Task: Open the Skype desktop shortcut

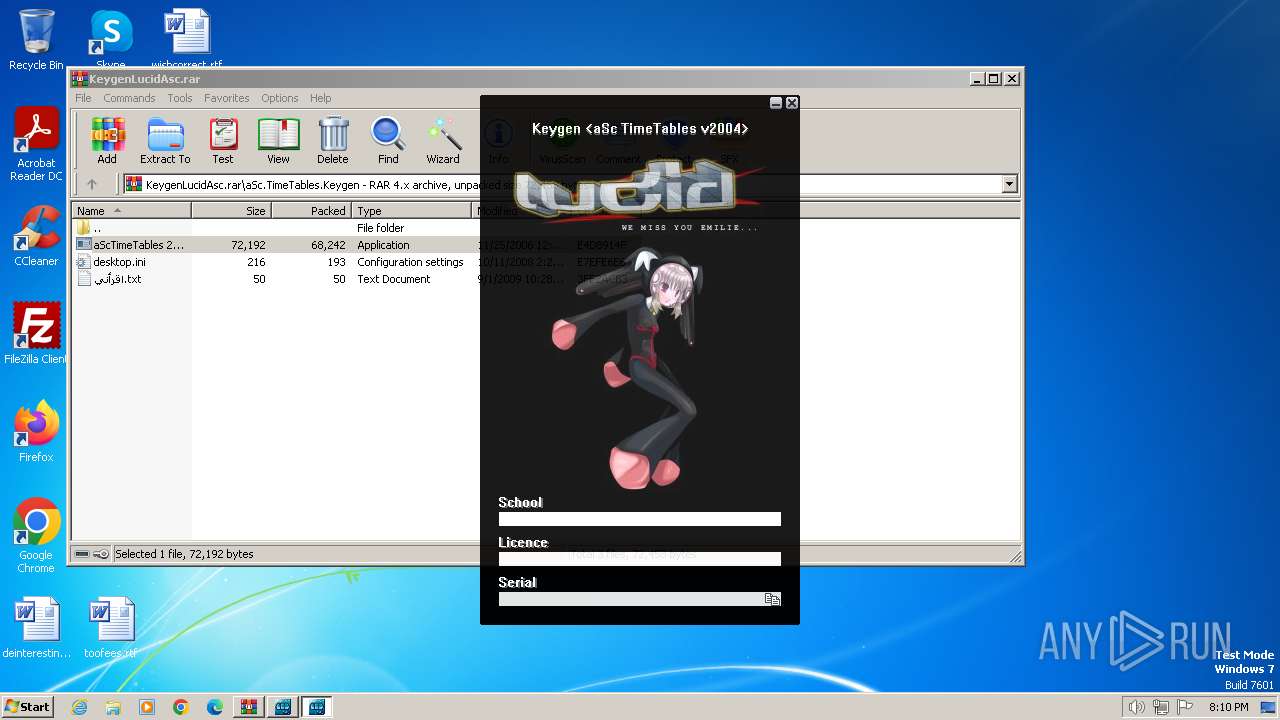Action: point(110,38)
